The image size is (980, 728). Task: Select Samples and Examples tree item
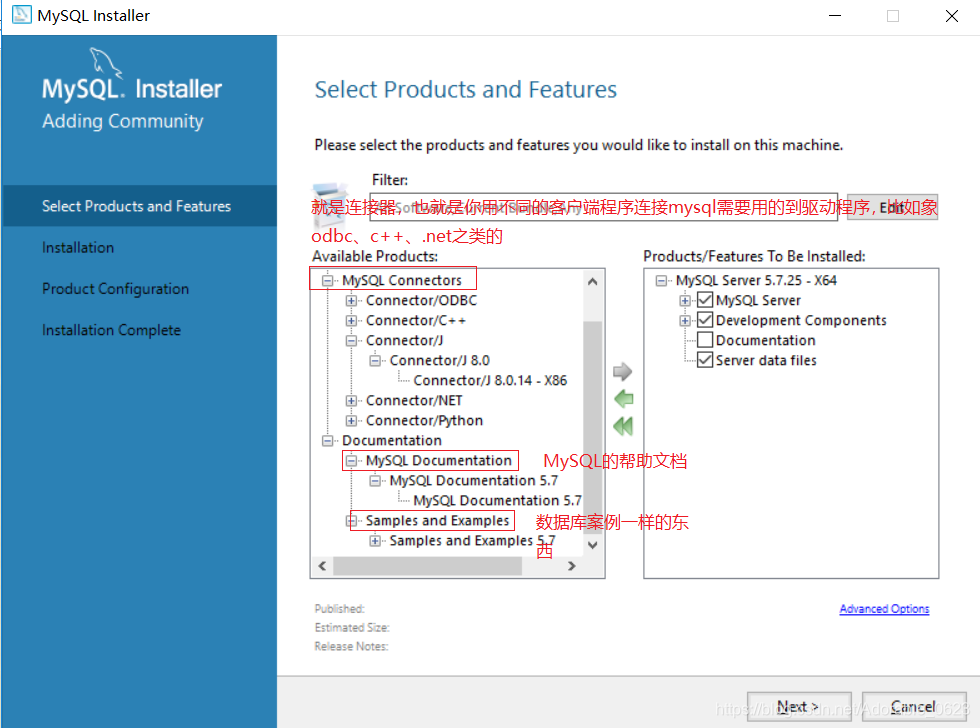coord(438,521)
